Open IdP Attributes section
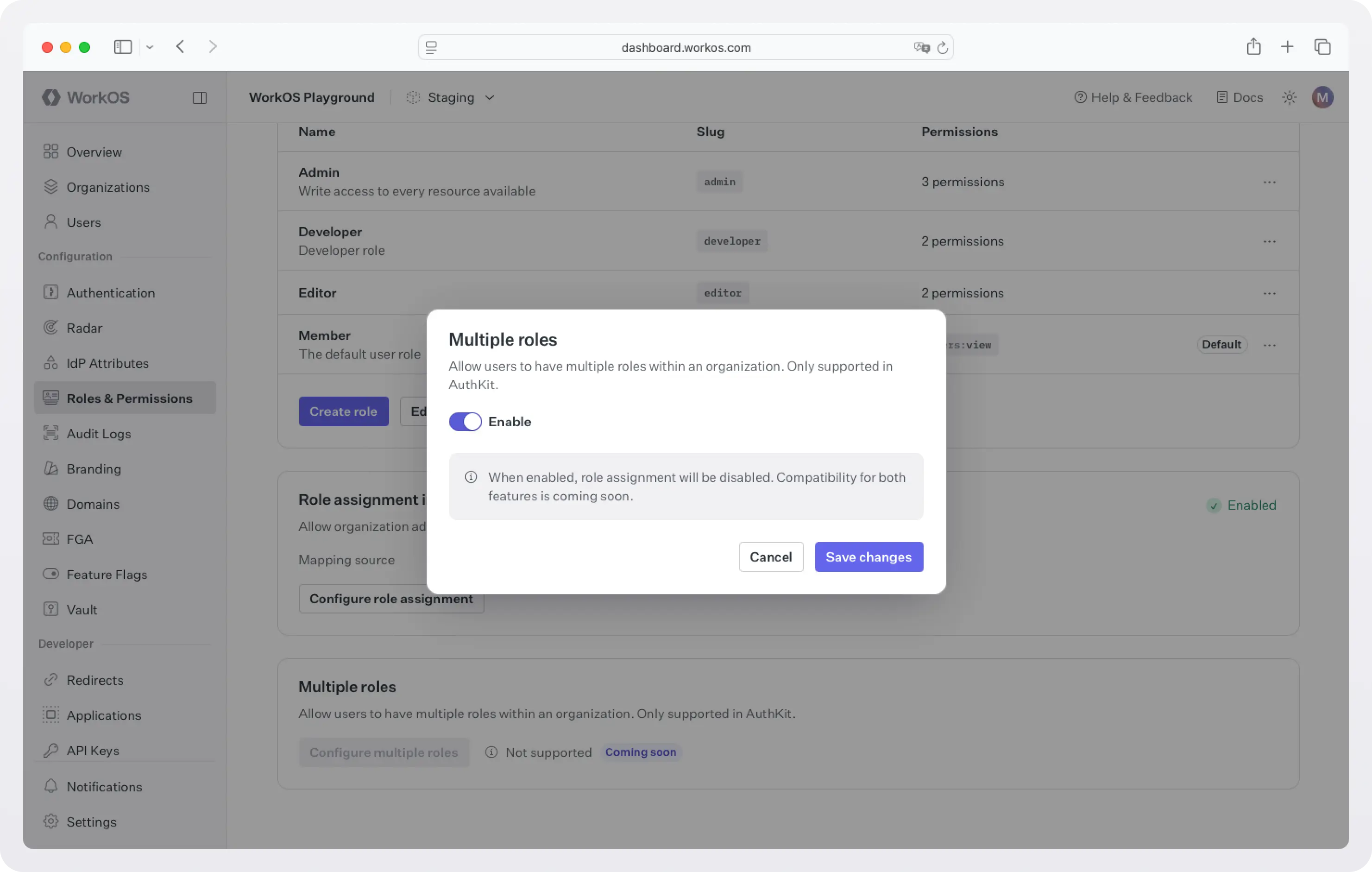The height and width of the screenshot is (872, 1372). pos(125,363)
